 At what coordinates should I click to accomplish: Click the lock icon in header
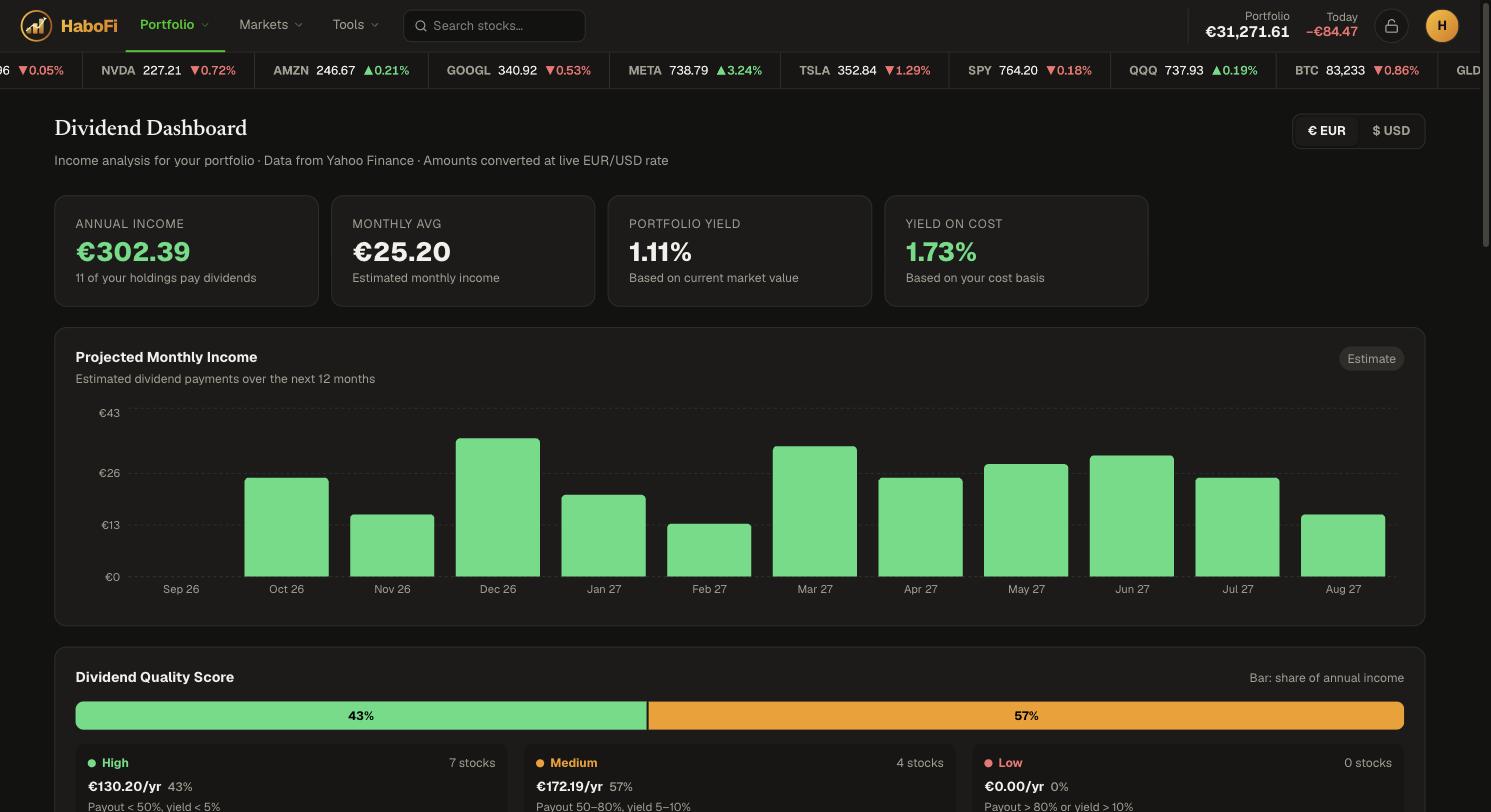click(x=1391, y=26)
